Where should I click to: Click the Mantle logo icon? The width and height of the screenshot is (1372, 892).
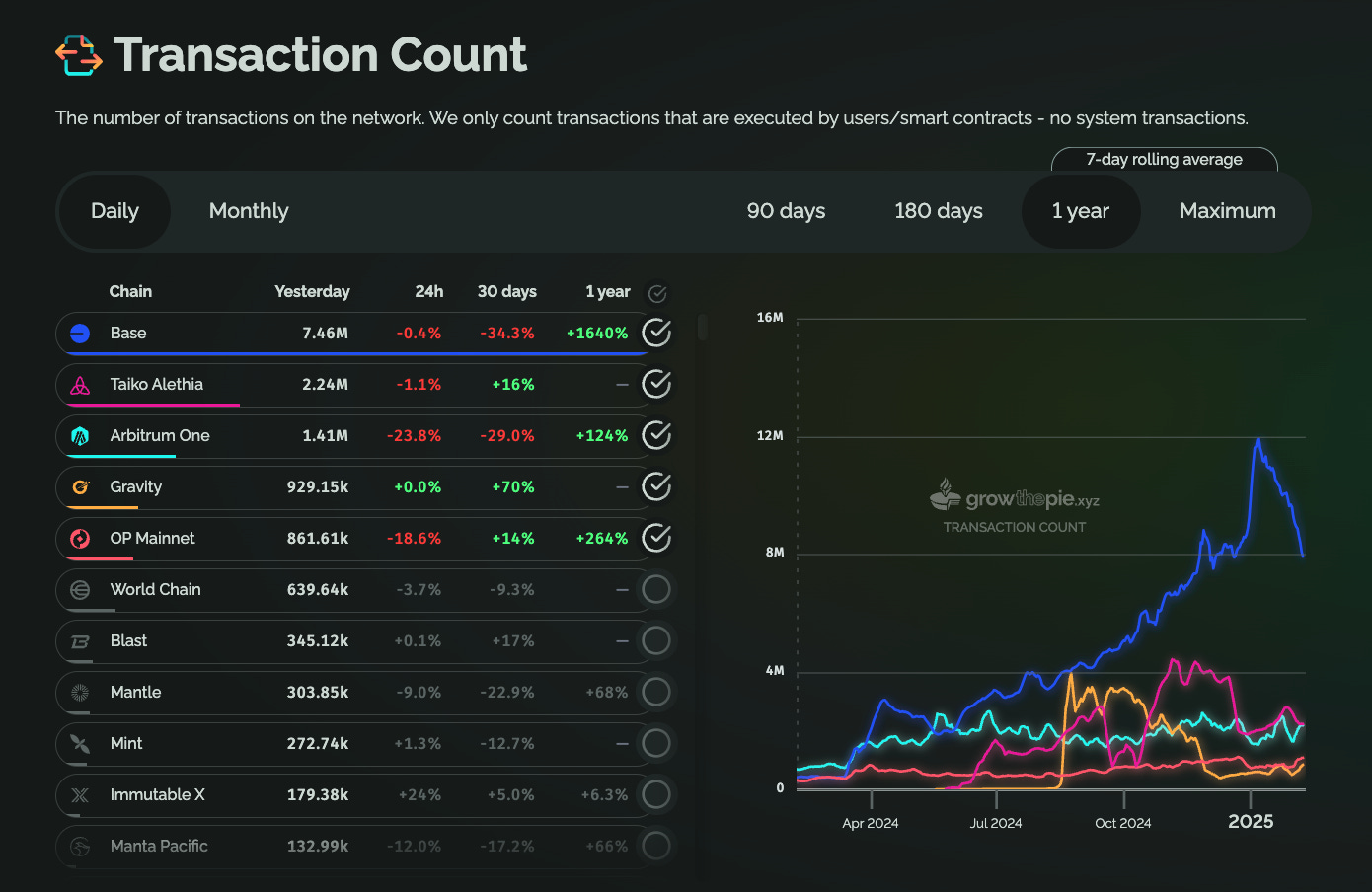click(80, 693)
